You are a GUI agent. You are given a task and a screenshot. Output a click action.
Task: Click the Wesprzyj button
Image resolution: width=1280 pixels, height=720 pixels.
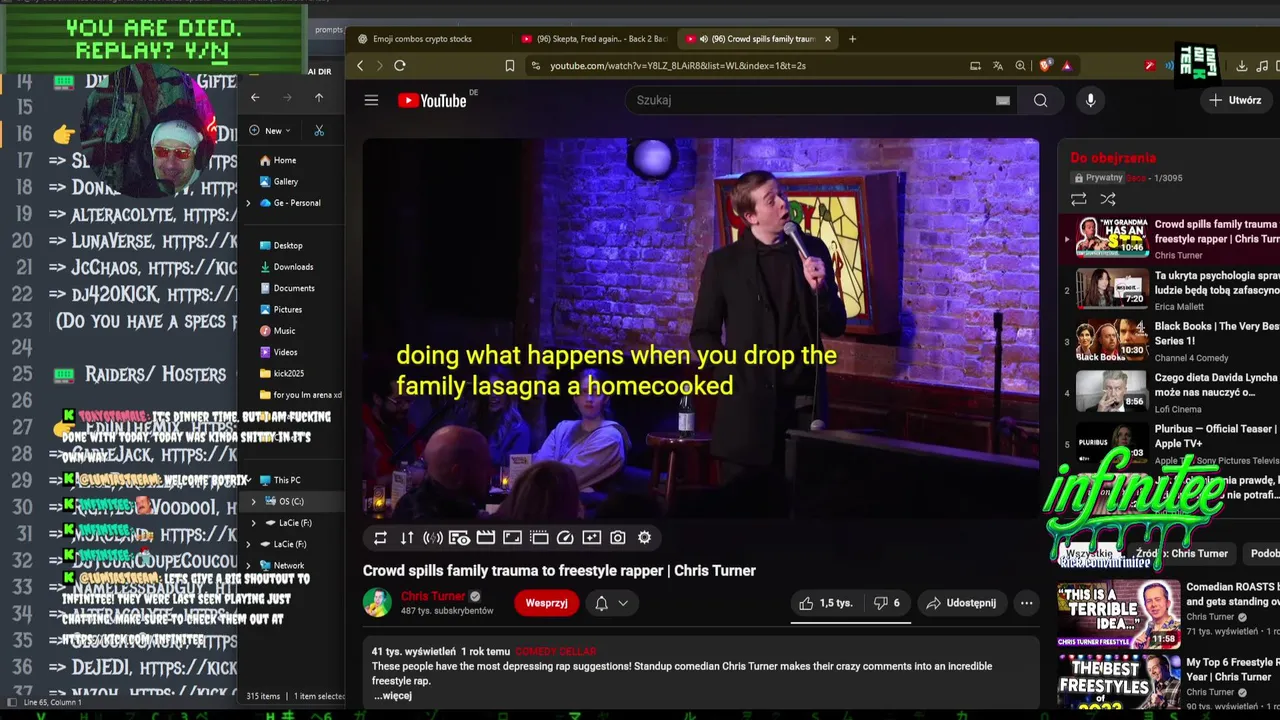pos(546,603)
